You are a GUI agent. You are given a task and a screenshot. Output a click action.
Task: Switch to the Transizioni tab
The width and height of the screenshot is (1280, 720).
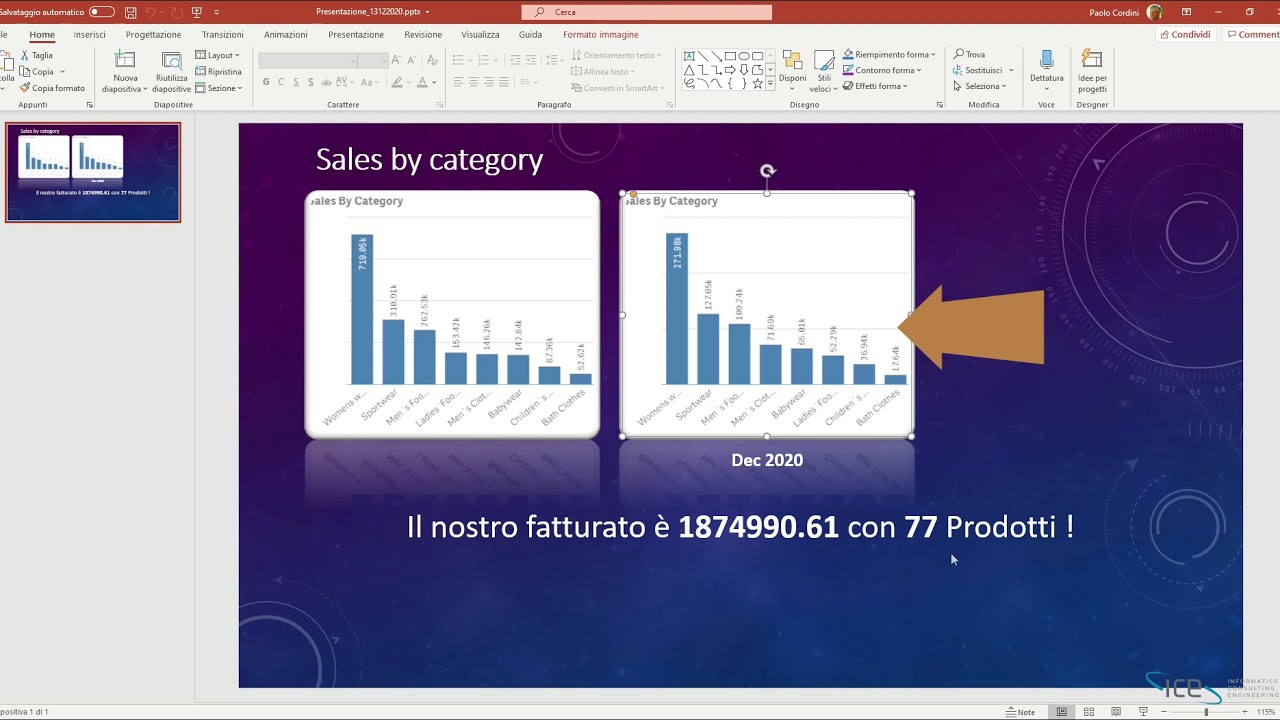pos(223,34)
